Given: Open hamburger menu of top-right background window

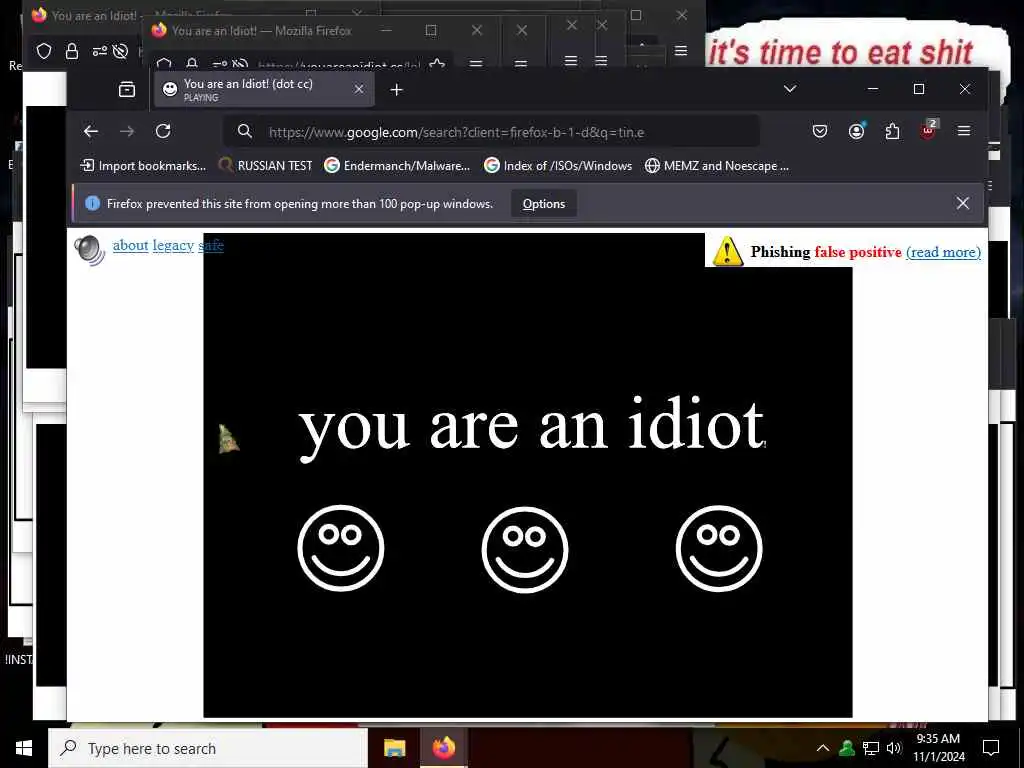Looking at the screenshot, I should pyautogui.click(x=680, y=51).
